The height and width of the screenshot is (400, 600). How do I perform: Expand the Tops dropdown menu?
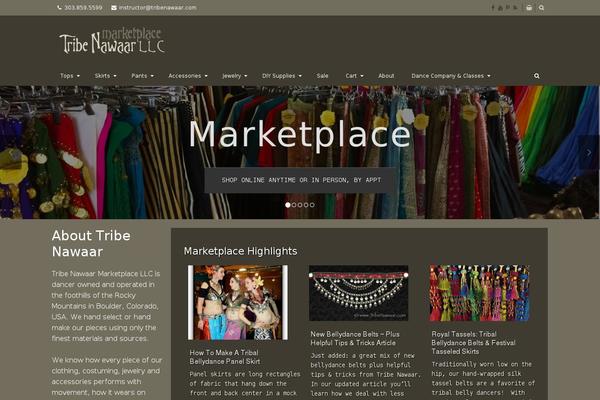point(70,76)
